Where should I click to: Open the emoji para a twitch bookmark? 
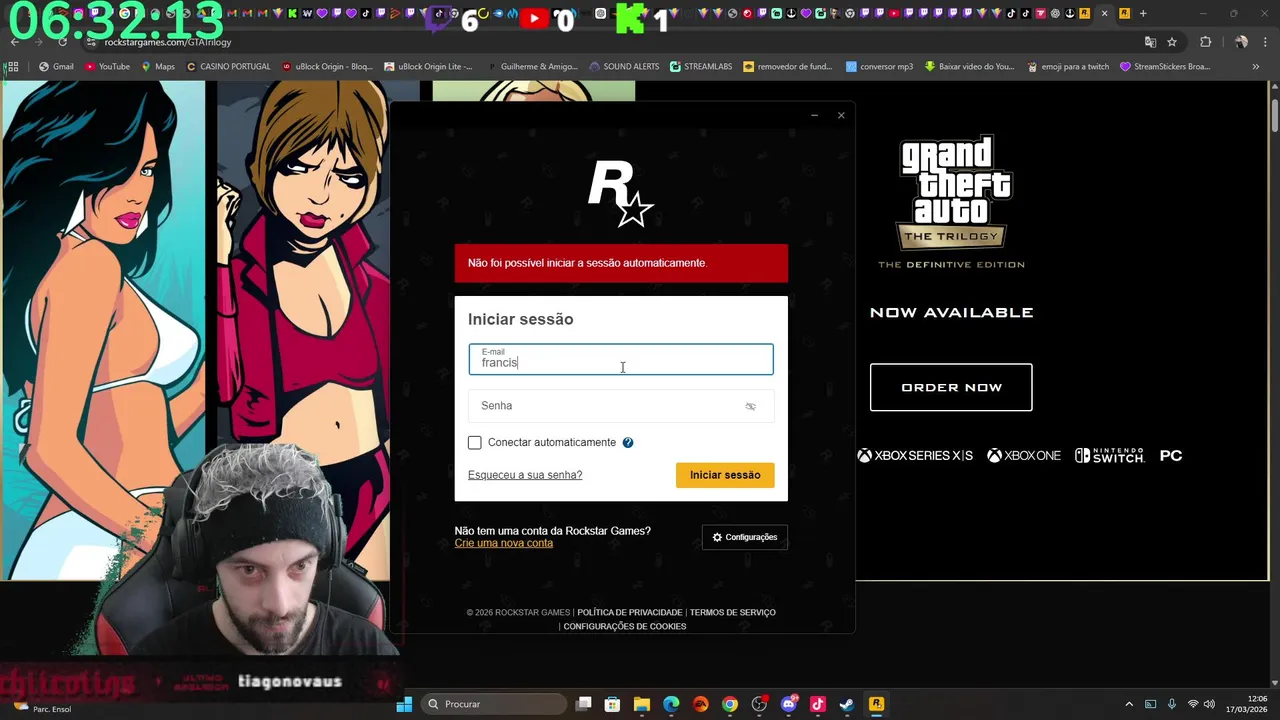click(1067, 67)
